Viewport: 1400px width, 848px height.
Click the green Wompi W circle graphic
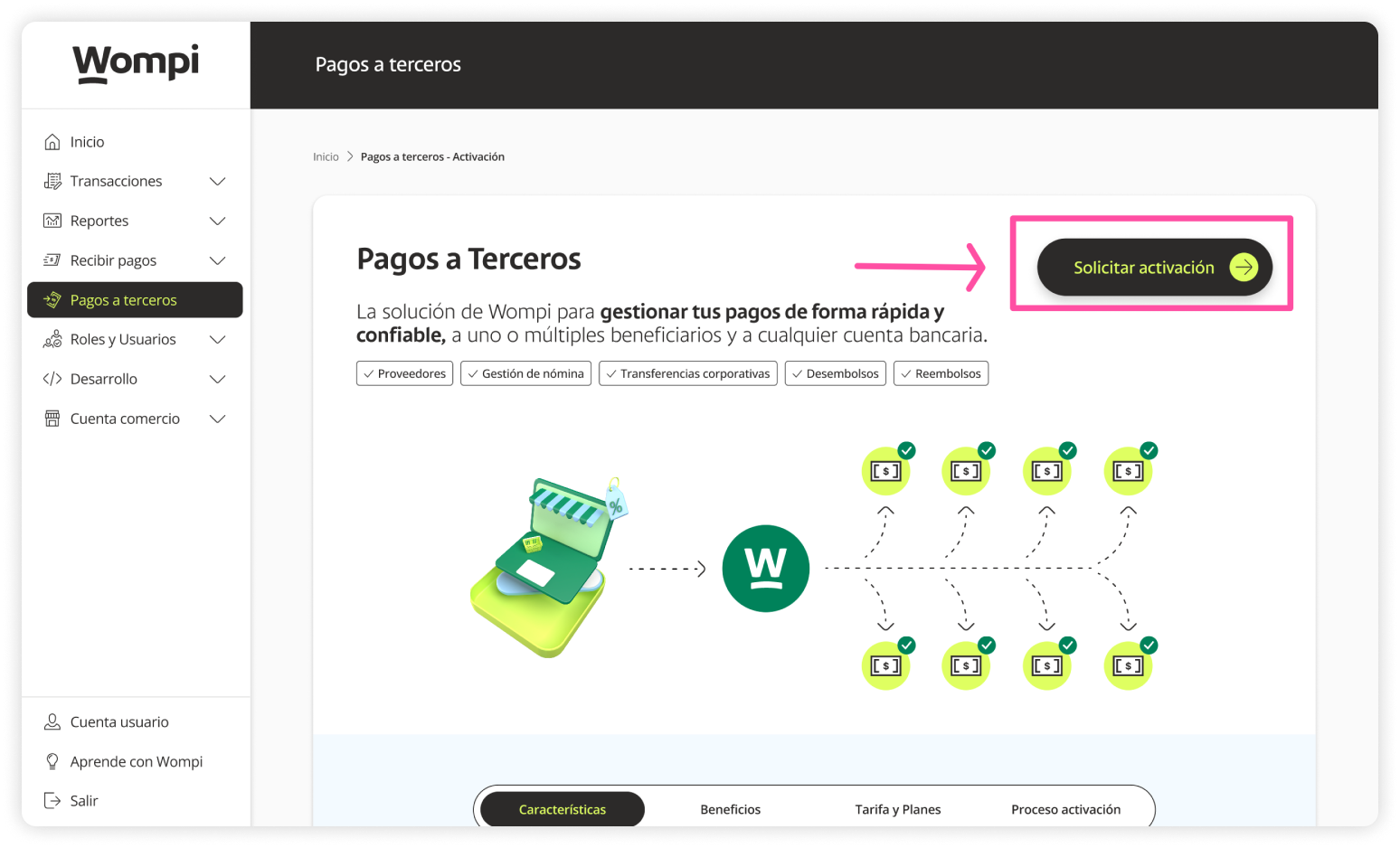[x=765, y=569]
